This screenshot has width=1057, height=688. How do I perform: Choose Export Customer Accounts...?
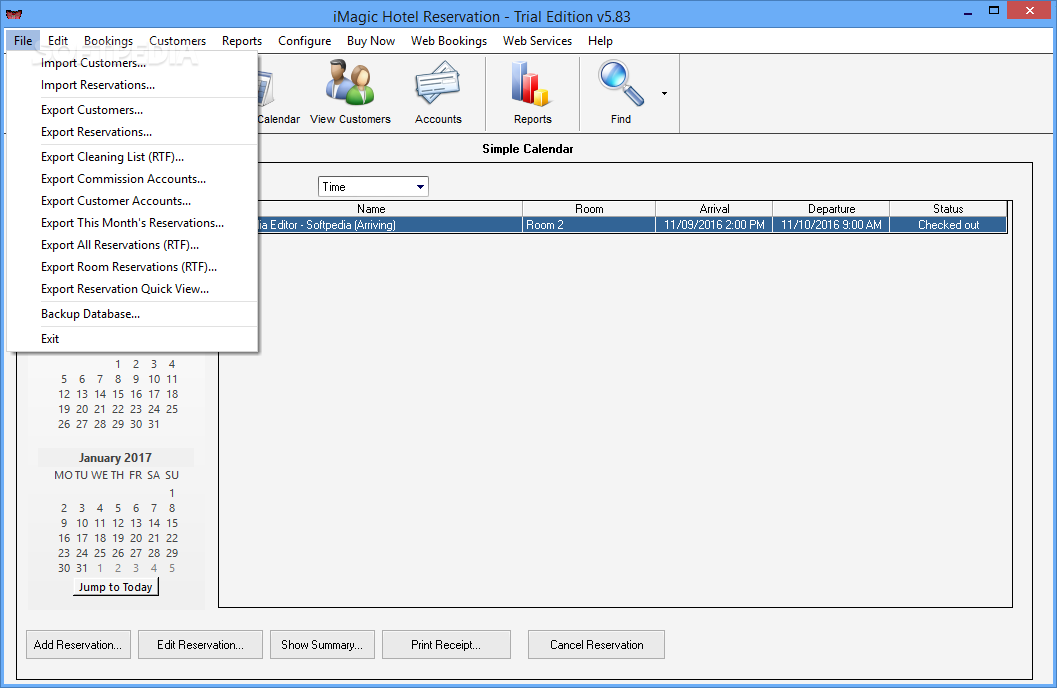[x=133, y=201]
